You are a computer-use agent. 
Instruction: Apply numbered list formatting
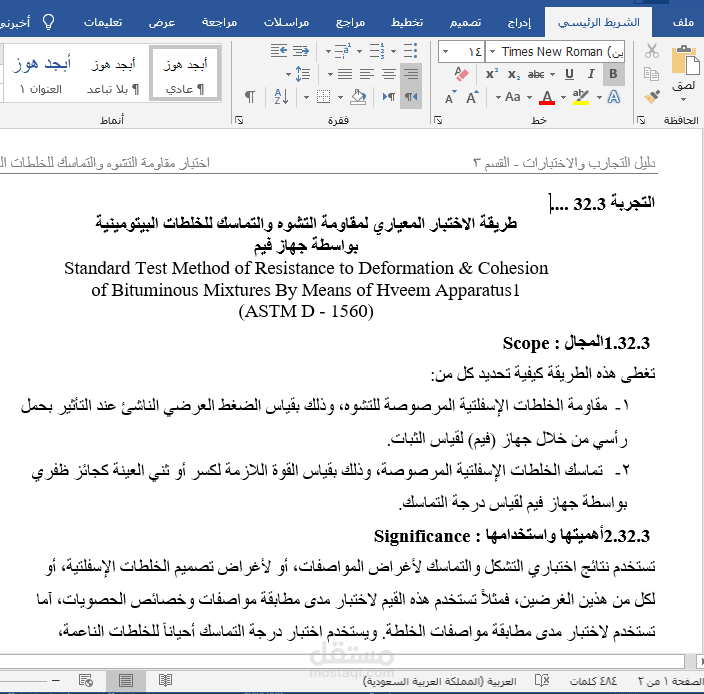(x=377, y=51)
